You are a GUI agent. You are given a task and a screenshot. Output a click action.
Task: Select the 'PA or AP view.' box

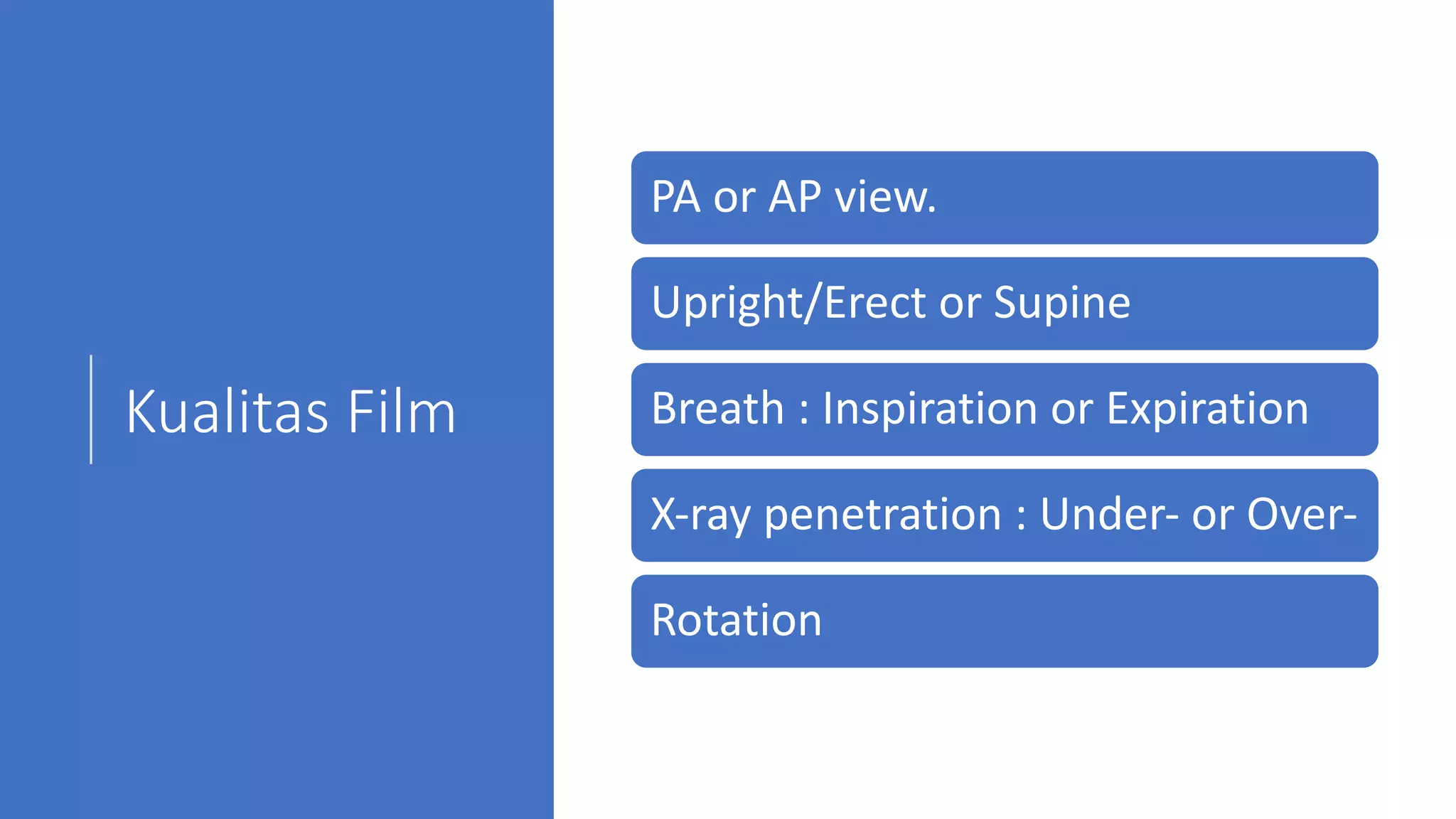coord(1005,198)
